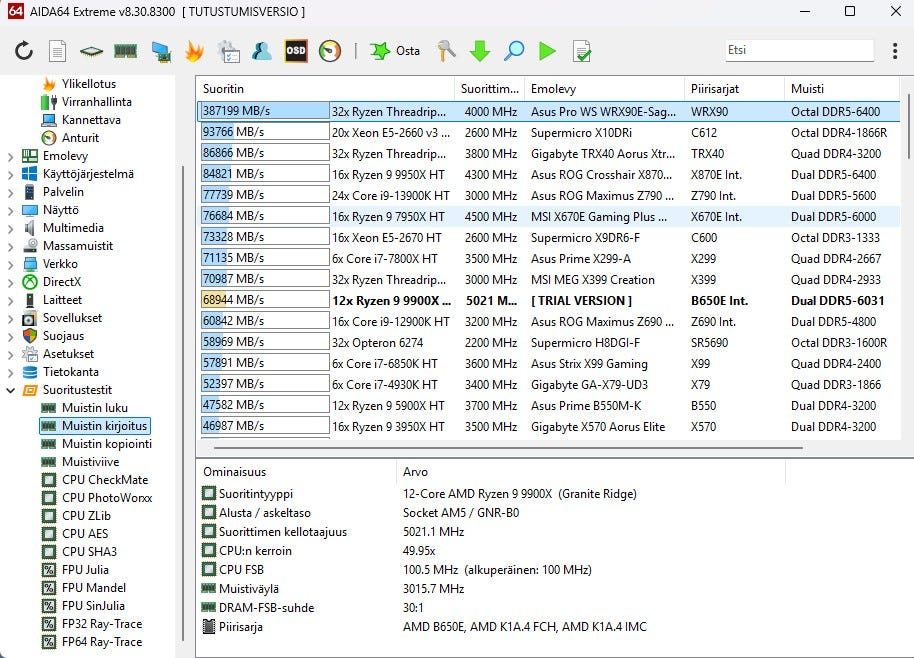Expand the Verkko tree node

pyautogui.click(x=10, y=265)
